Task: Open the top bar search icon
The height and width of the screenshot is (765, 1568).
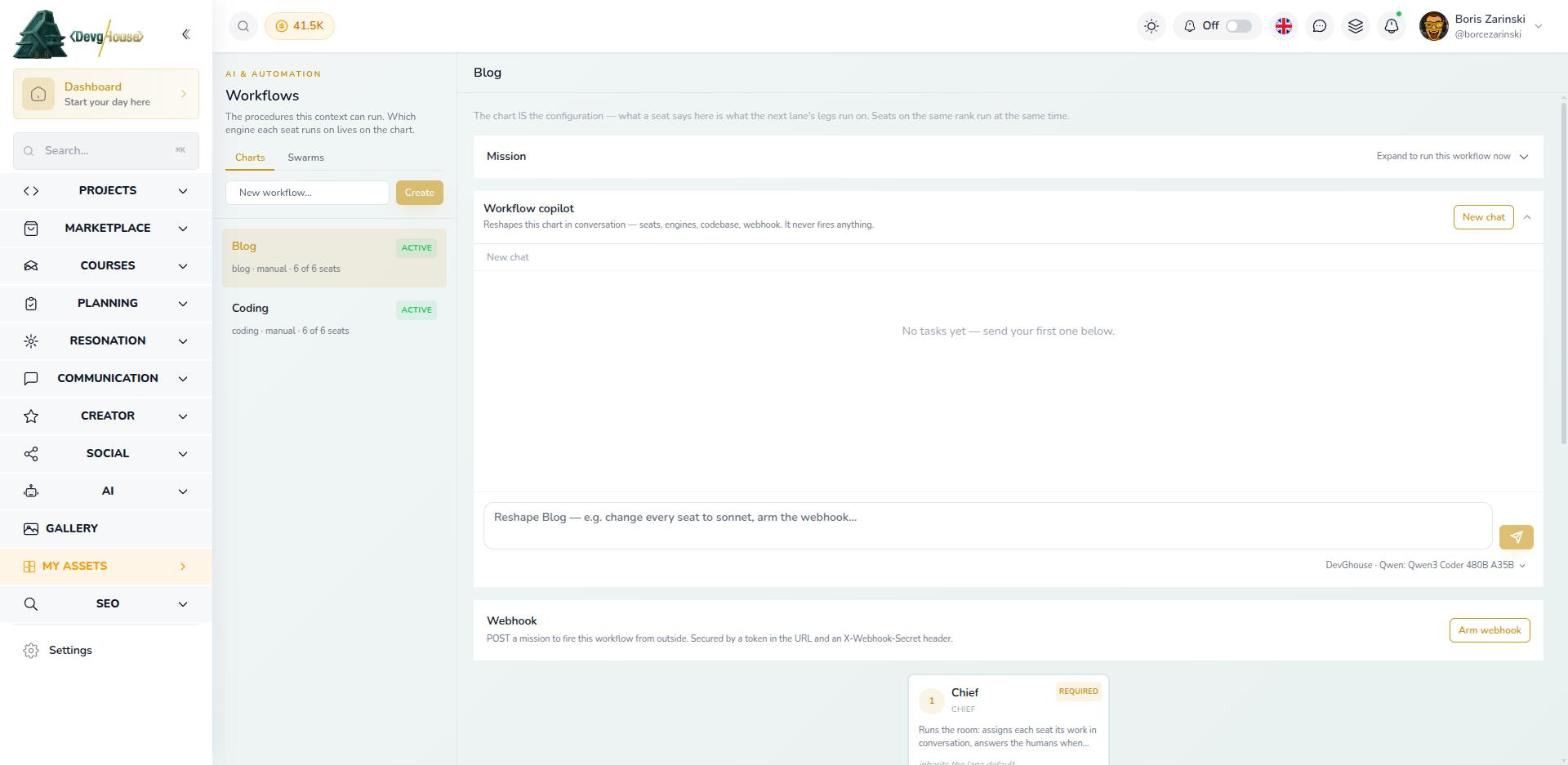Action: [x=243, y=26]
